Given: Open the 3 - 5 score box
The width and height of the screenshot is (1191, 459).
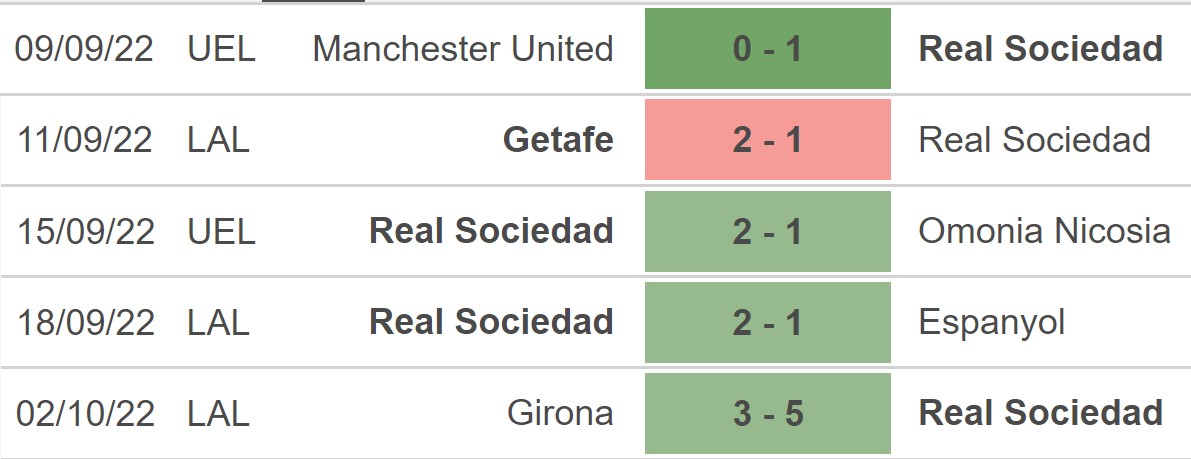Looking at the screenshot, I should [x=767, y=413].
